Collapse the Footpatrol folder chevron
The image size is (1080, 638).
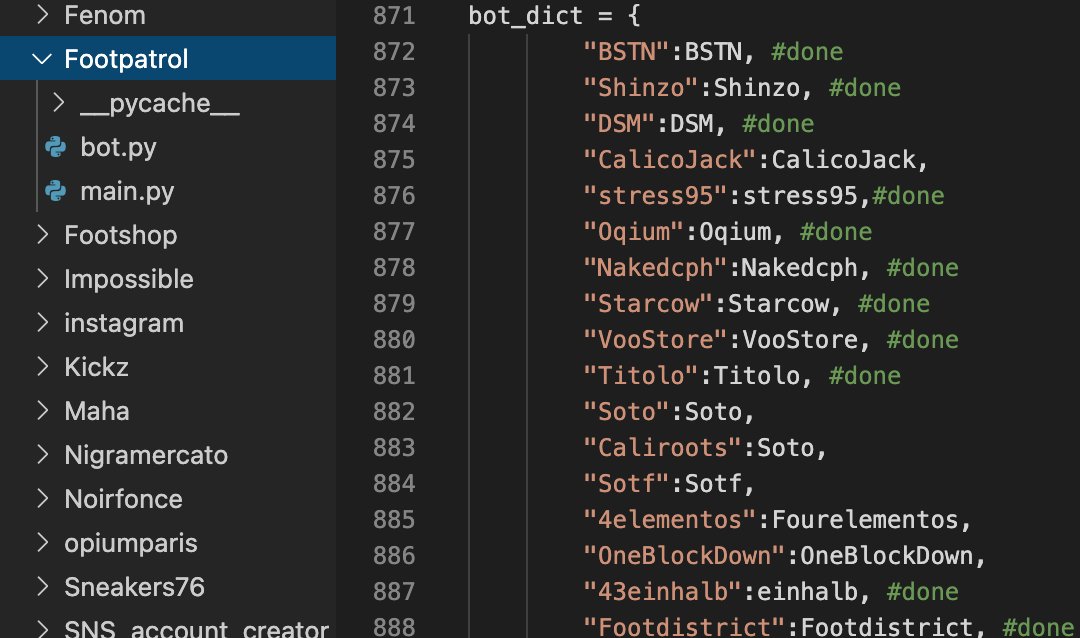coord(43,59)
